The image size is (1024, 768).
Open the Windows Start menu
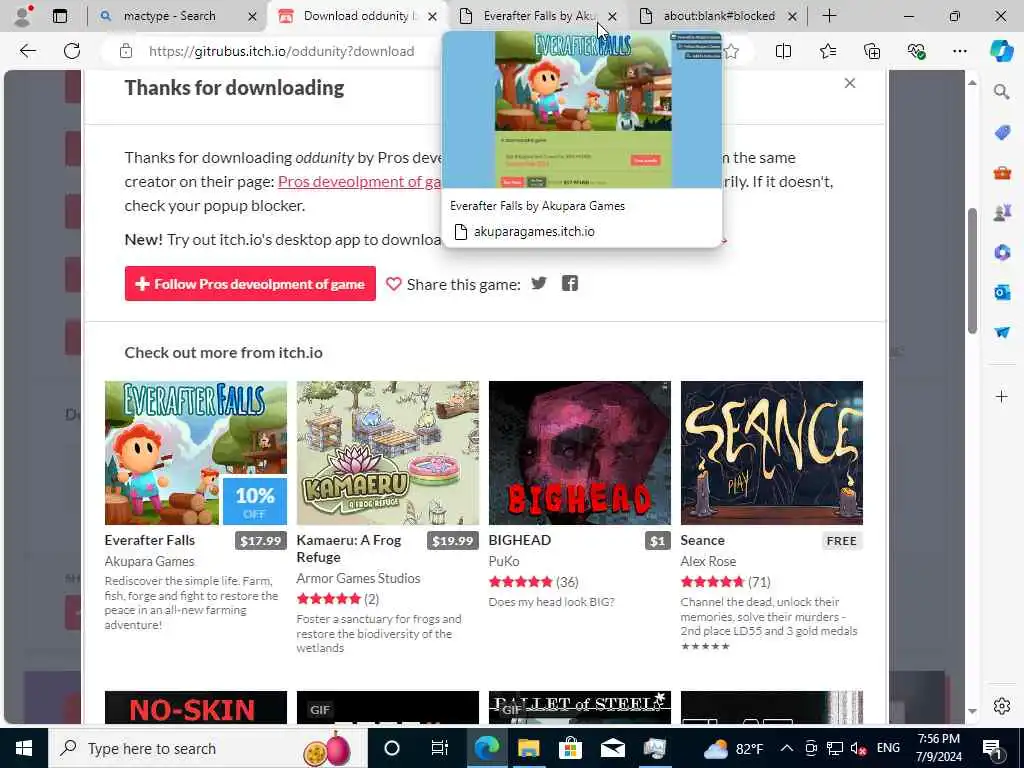pos(24,748)
